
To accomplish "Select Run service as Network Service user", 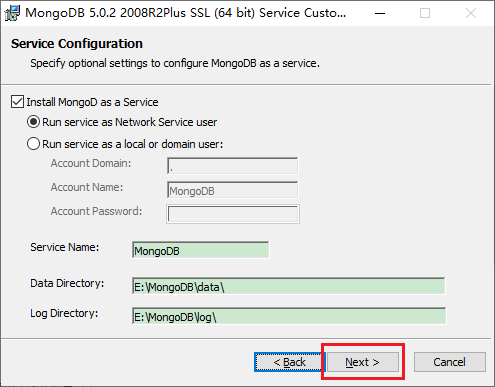I will click(x=33, y=122).
